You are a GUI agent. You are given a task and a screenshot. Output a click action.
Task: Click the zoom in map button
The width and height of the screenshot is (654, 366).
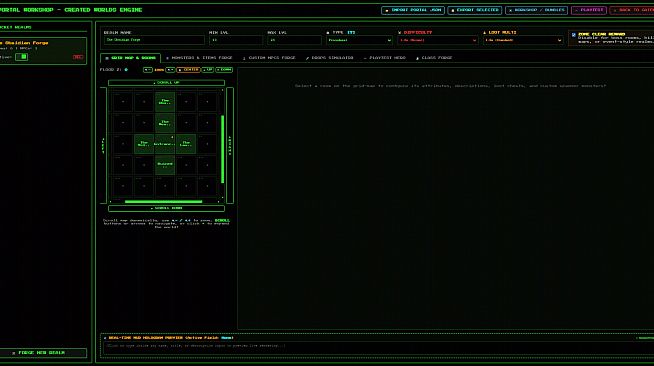tap(170, 70)
